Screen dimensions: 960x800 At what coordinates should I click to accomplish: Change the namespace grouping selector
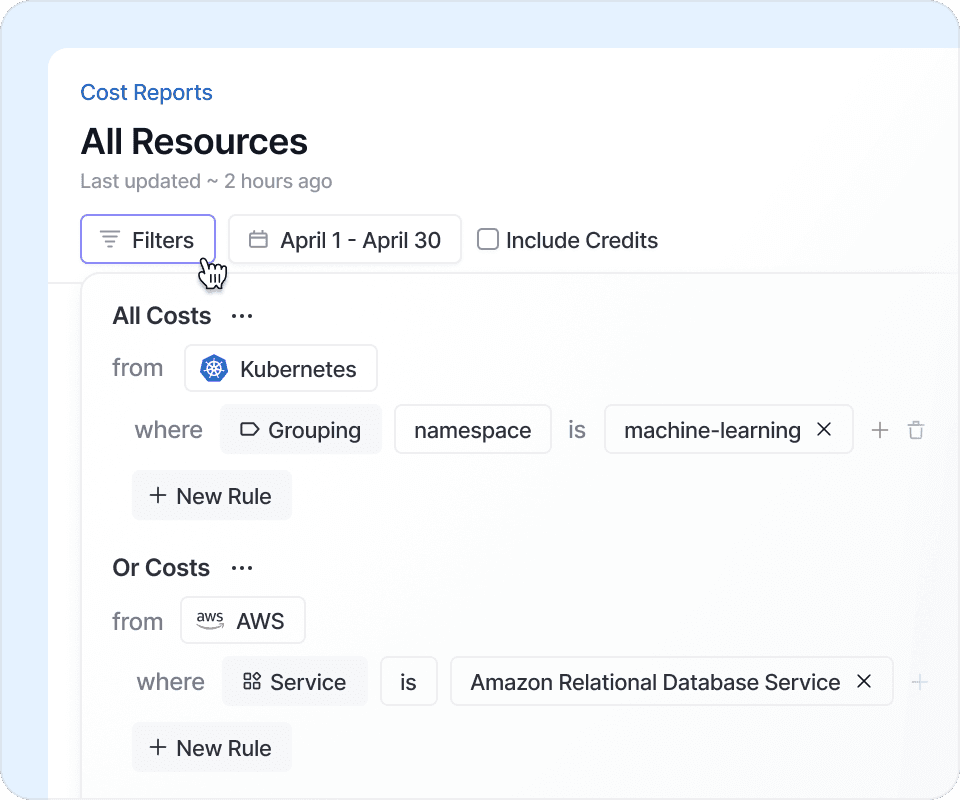coord(472,430)
